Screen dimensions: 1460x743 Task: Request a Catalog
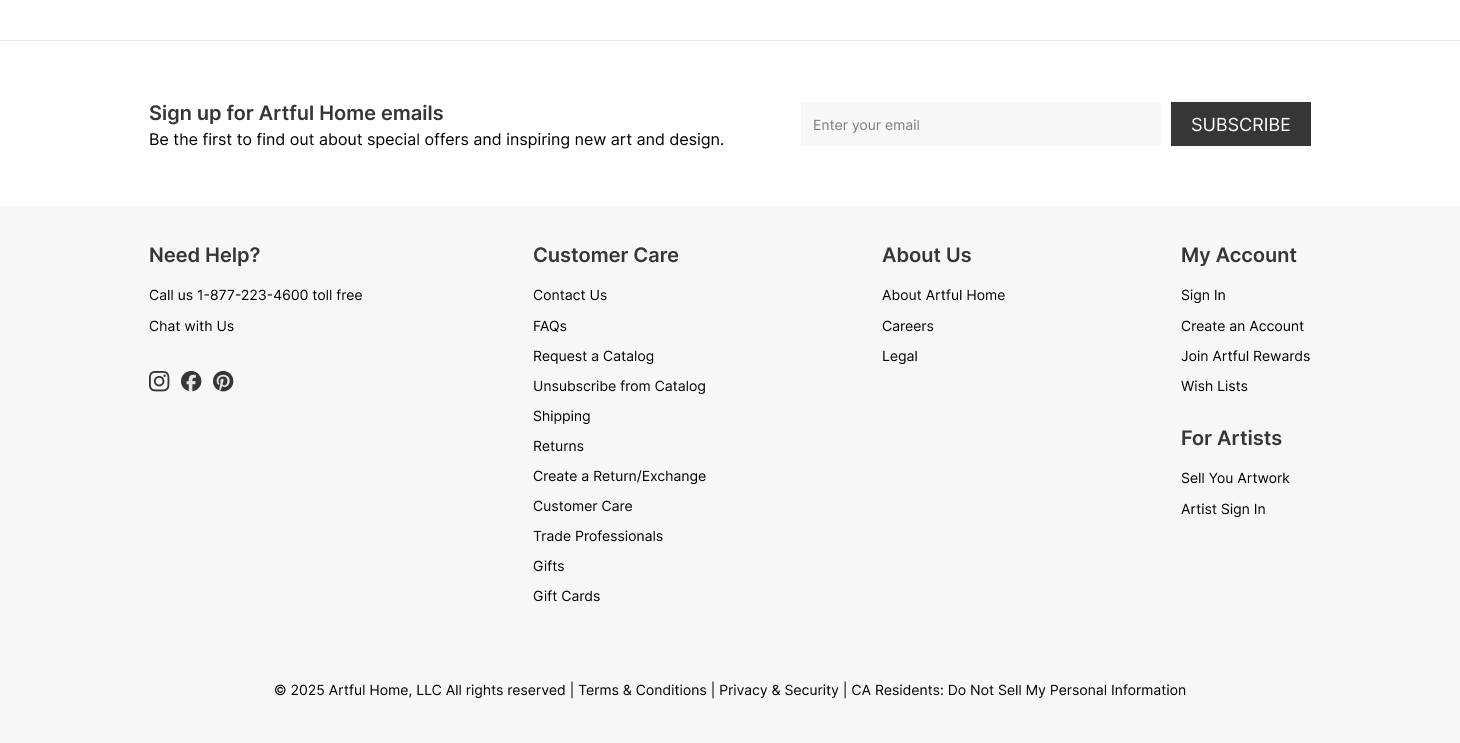click(593, 356)
